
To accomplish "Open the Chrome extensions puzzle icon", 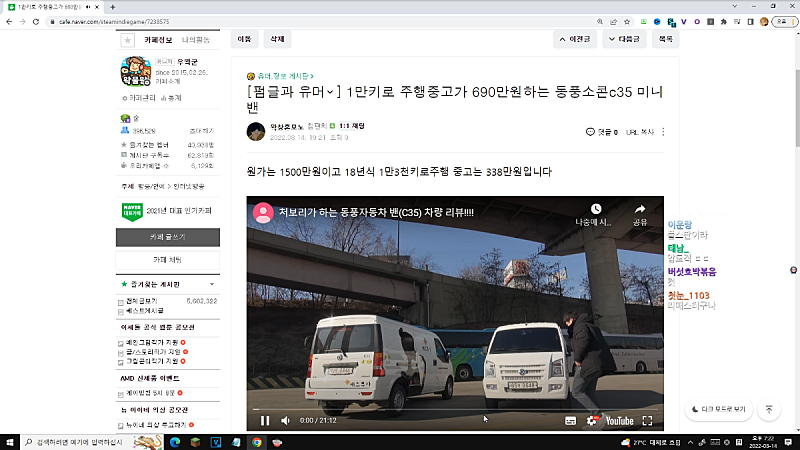I will 723,22.
